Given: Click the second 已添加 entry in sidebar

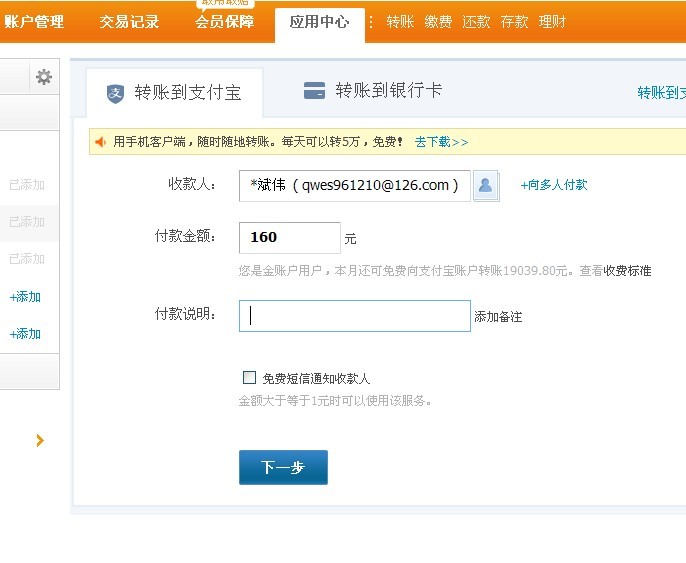Looking at the screenshot, I should click(27, 222).
